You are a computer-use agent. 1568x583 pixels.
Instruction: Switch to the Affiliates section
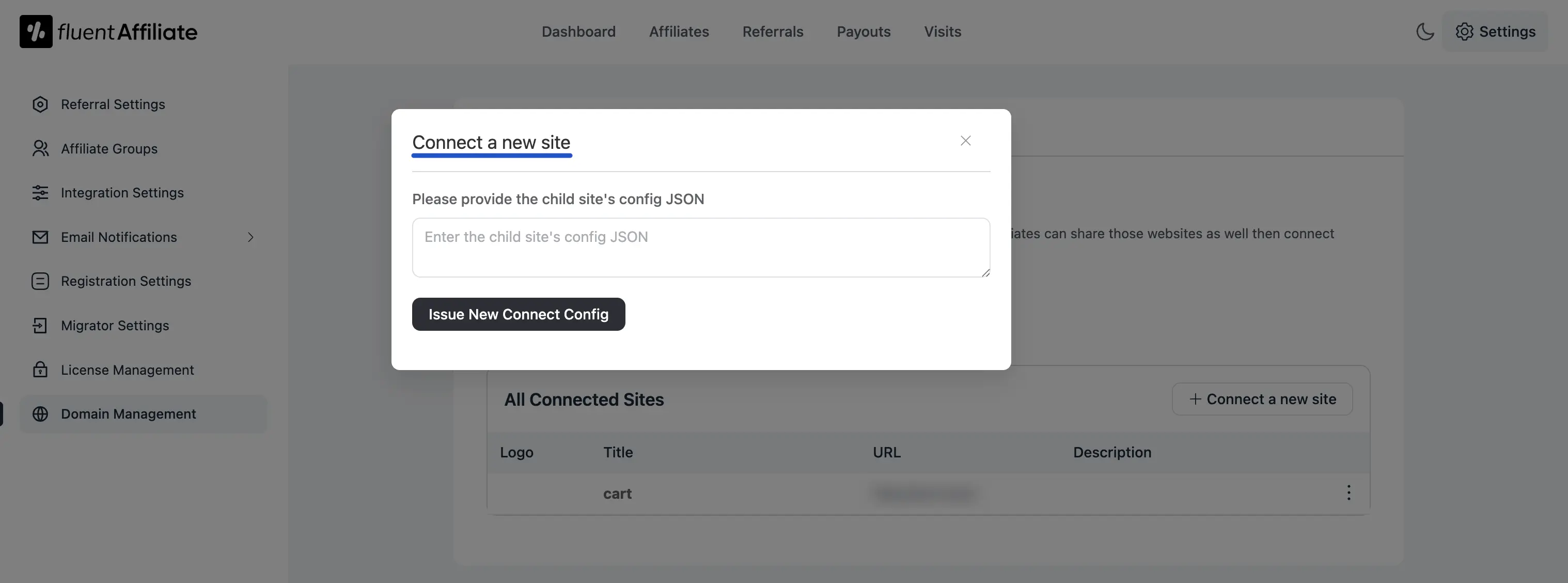tap(679, 31)
